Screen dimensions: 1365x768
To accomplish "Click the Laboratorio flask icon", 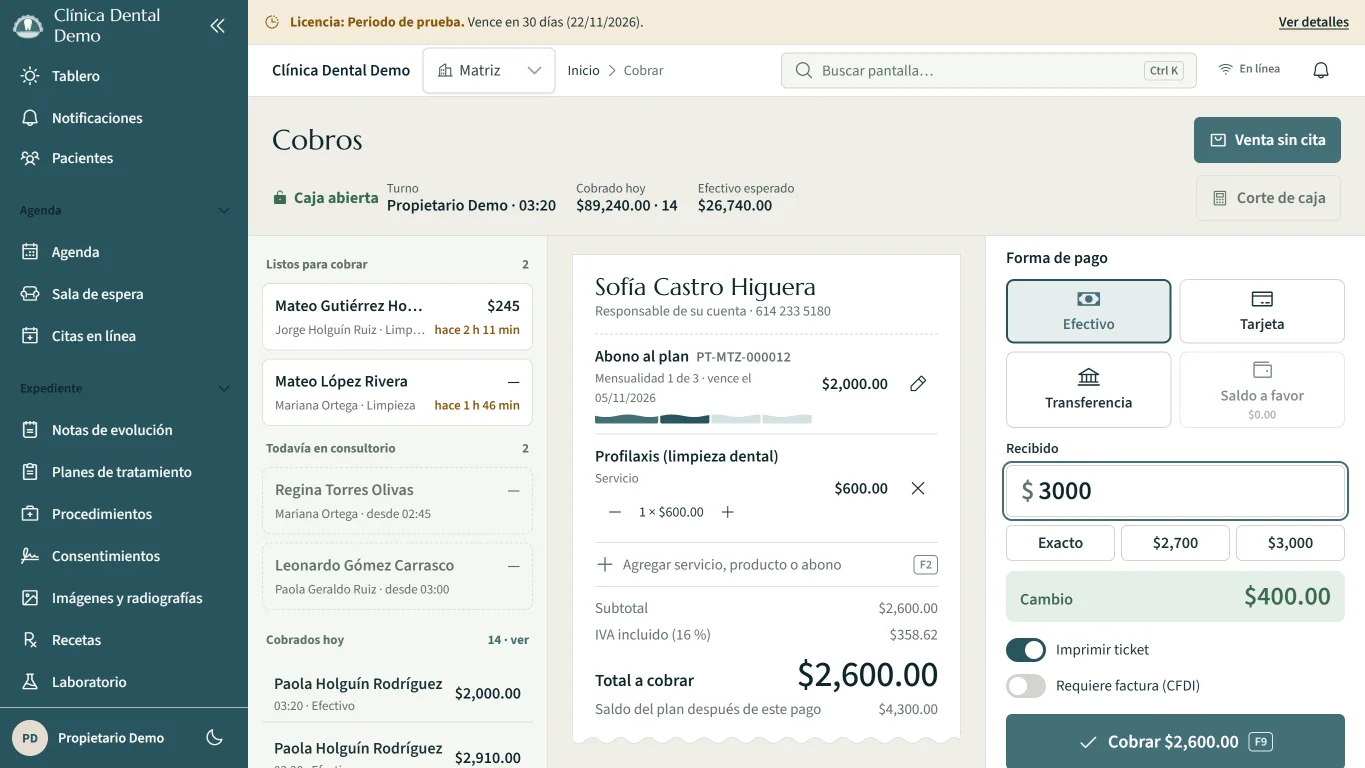I will [30, 682].
